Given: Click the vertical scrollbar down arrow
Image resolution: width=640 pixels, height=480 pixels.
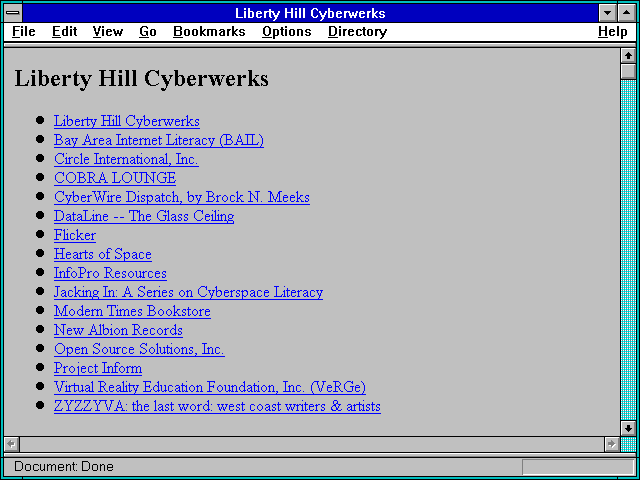Looking at the screenshot, I should click(x=628, y=428).
